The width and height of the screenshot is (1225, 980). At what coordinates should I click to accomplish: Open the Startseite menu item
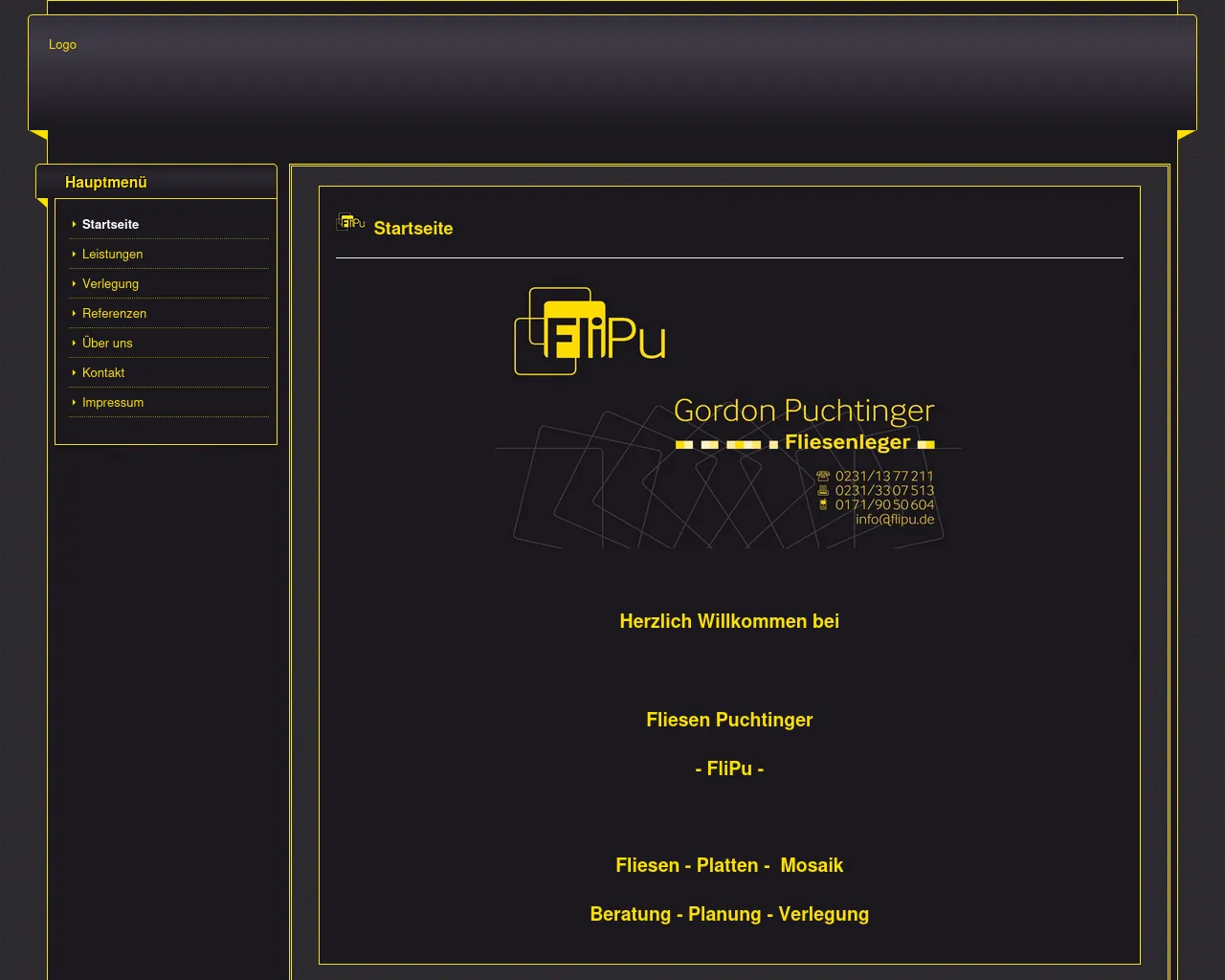(x=110, y=224)
